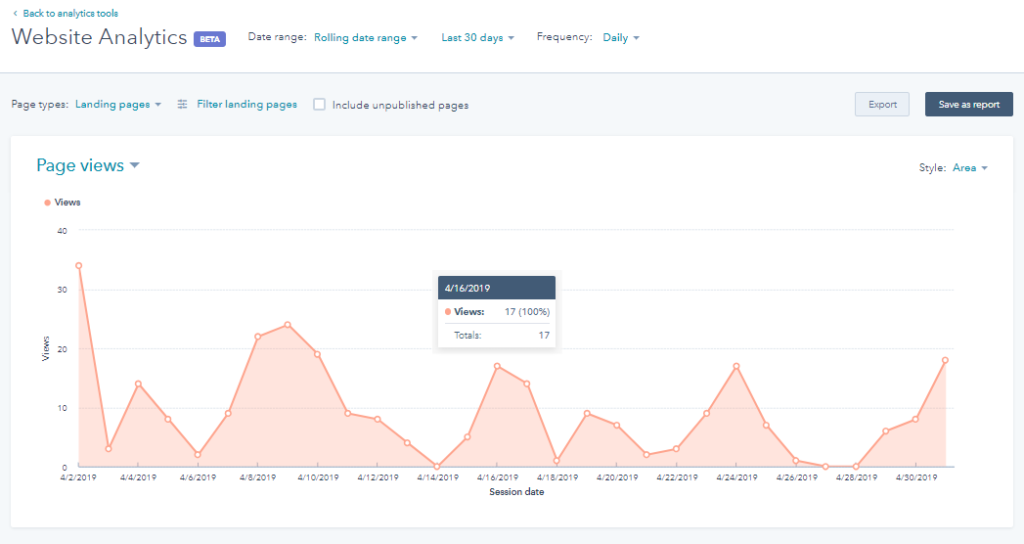Click the 4/2/2019 x-axis date label
This screenshot has width=1024, height=544.
click(78, 477)
